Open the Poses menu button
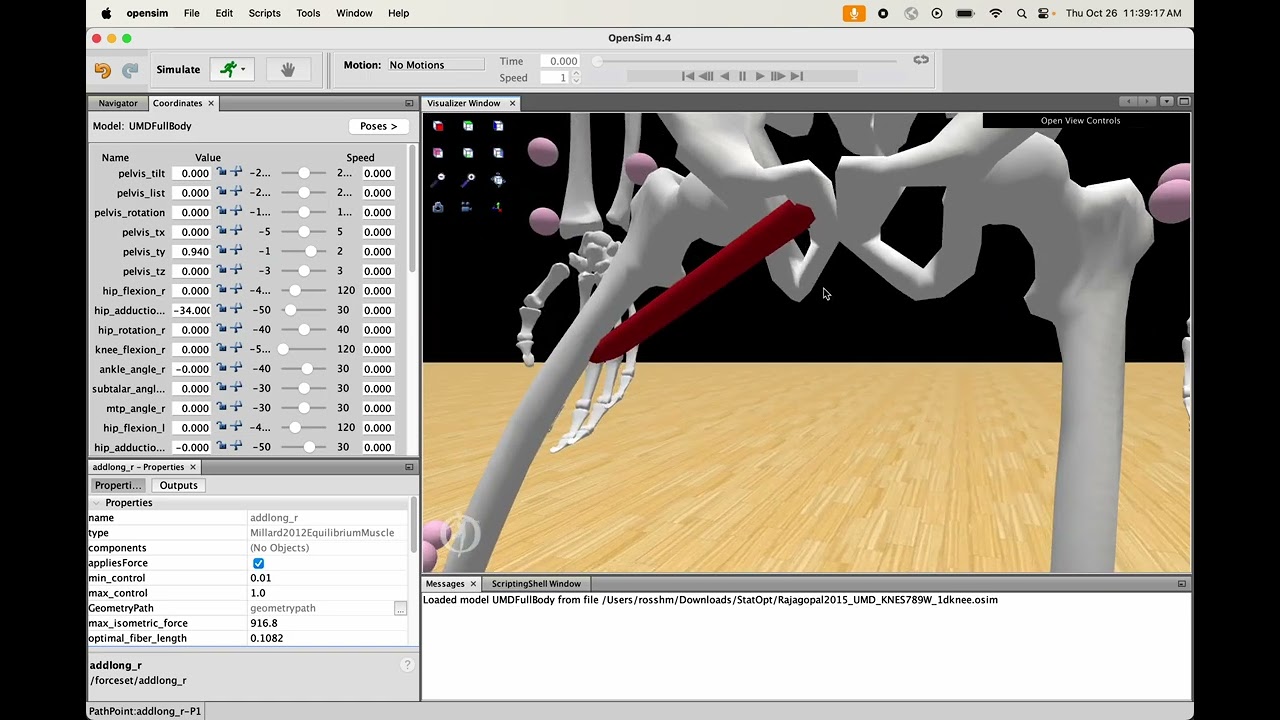The width and height of the screenshot is (1280, 720). point(379,126)
